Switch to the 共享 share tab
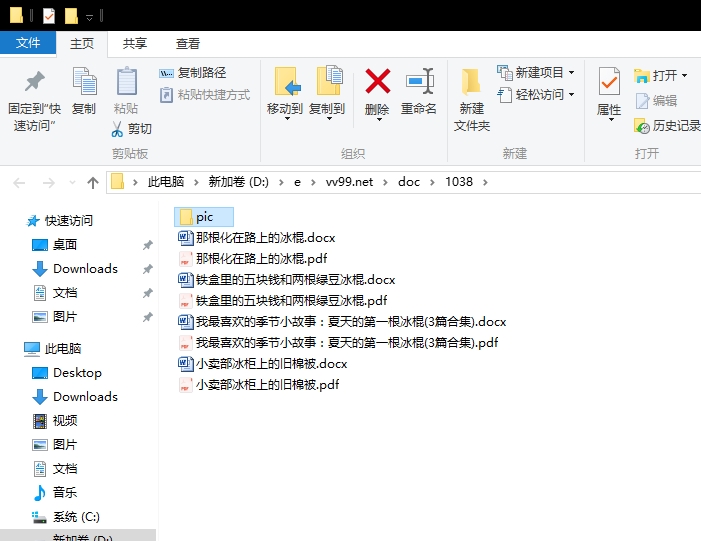 (x=135, y=43)
